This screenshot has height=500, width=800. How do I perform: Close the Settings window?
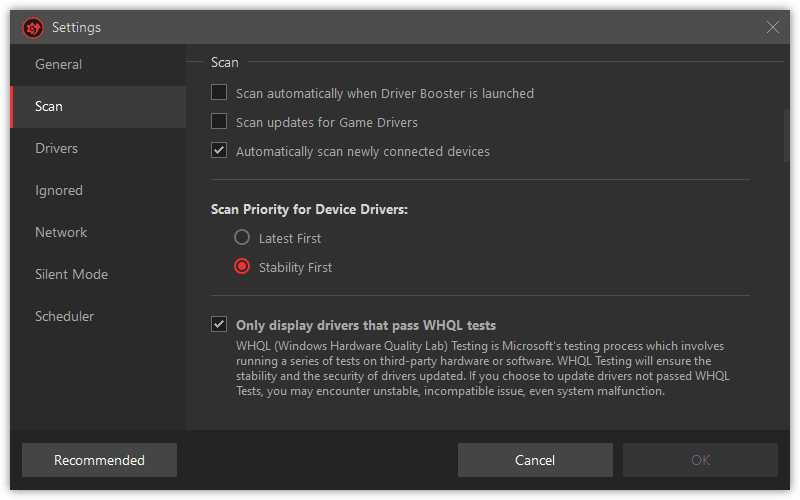pos(772,27)
